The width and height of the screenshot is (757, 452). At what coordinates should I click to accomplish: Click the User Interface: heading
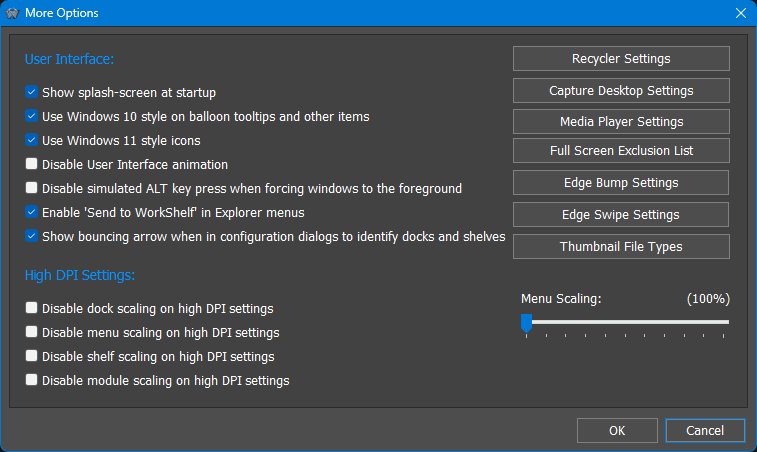(x=70, y=59)
